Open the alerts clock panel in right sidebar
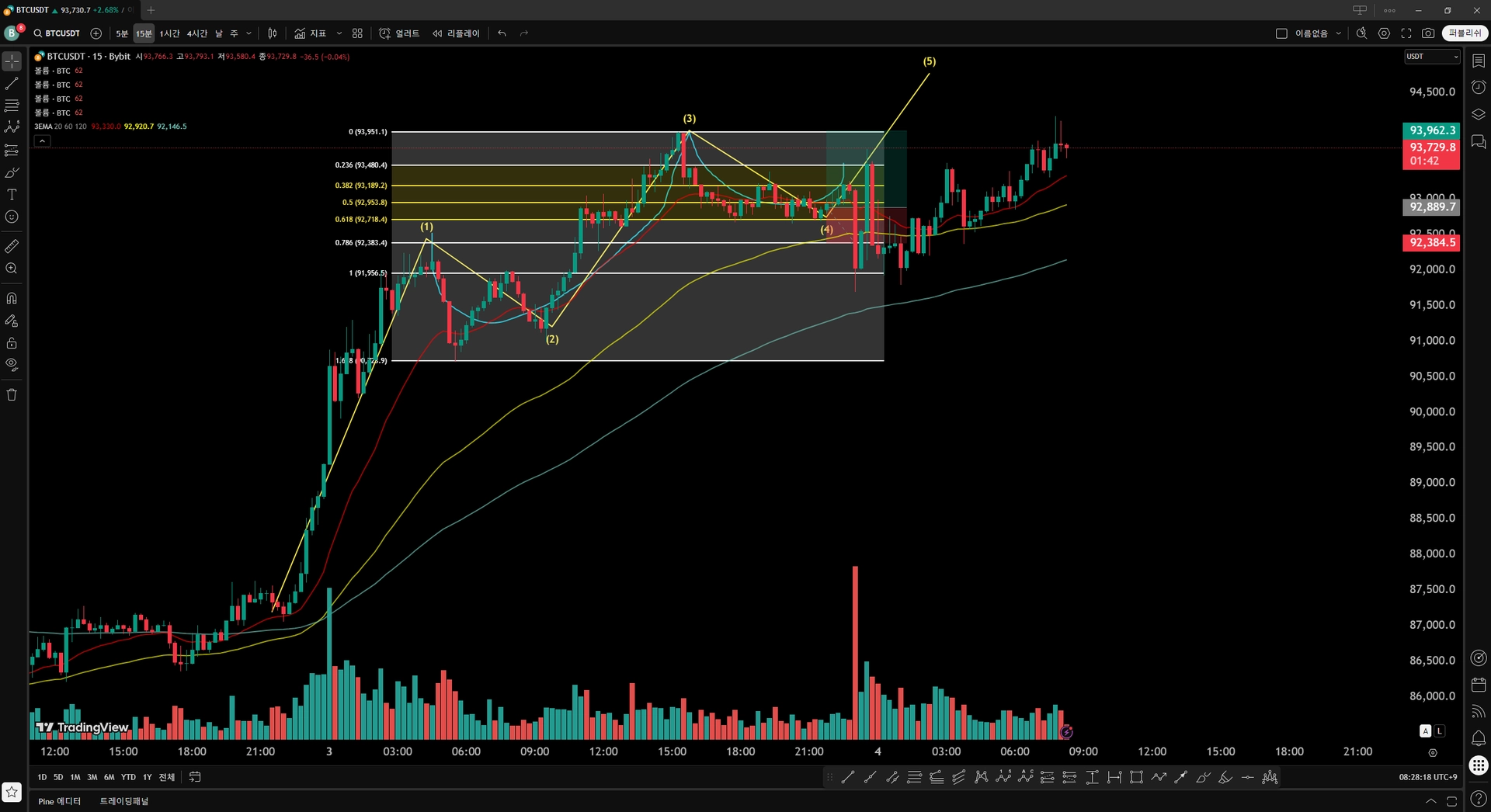 point(1479,87)
